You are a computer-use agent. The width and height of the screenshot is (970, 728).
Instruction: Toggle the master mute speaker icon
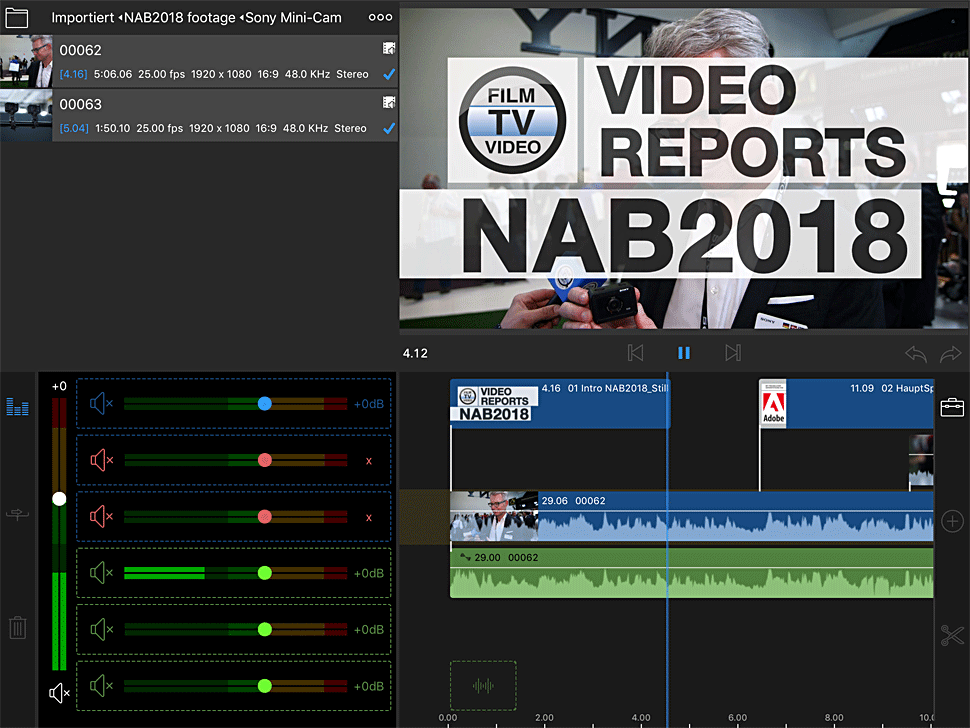[59, 693]
